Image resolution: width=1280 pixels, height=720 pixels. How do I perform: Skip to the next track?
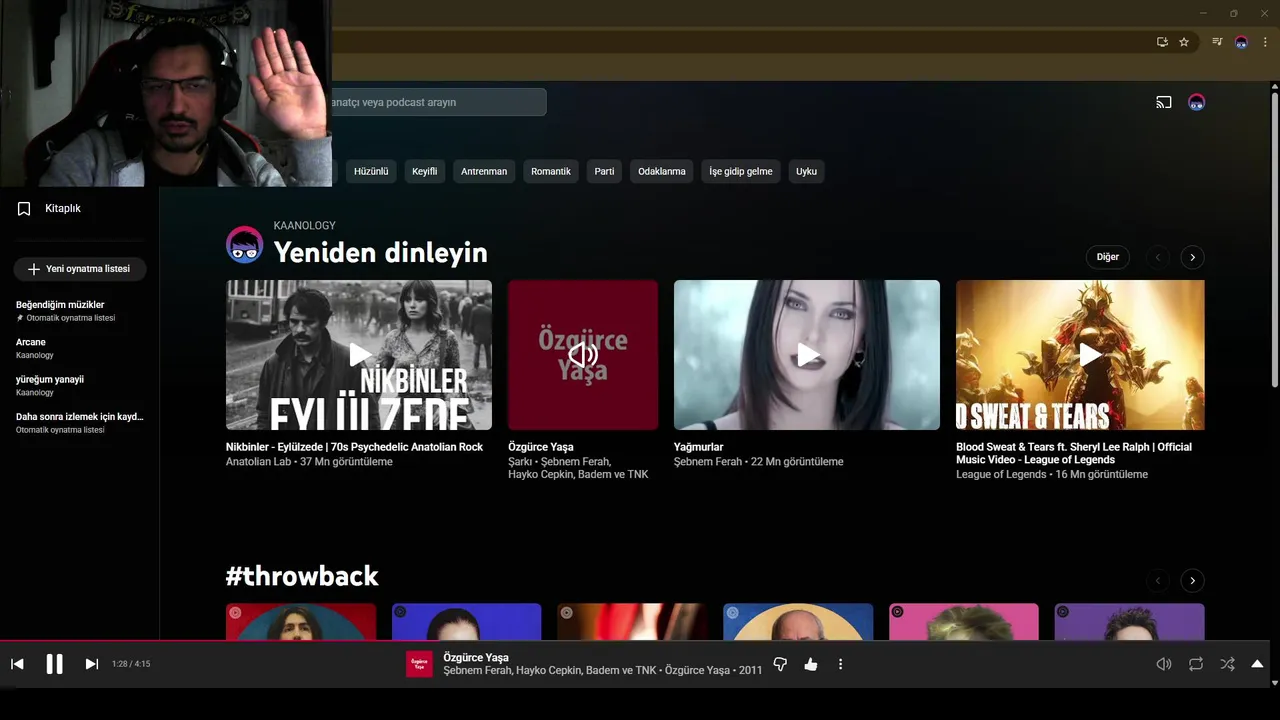click(91, 664)
